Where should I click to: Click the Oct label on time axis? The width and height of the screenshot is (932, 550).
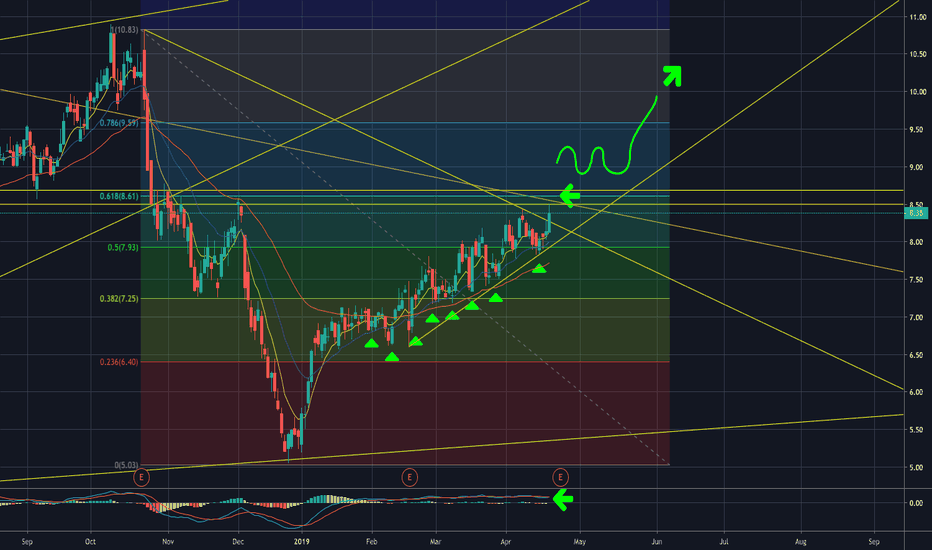pos(90,542)
